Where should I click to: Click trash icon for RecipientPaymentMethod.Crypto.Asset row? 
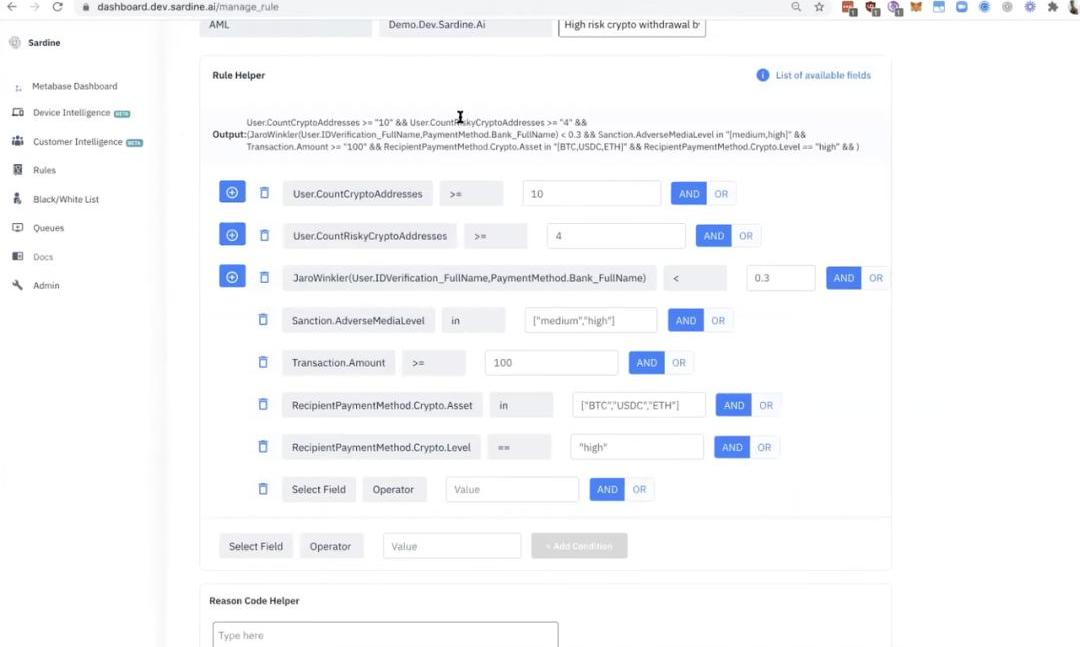pyautogui.click(x=263, y=404)
